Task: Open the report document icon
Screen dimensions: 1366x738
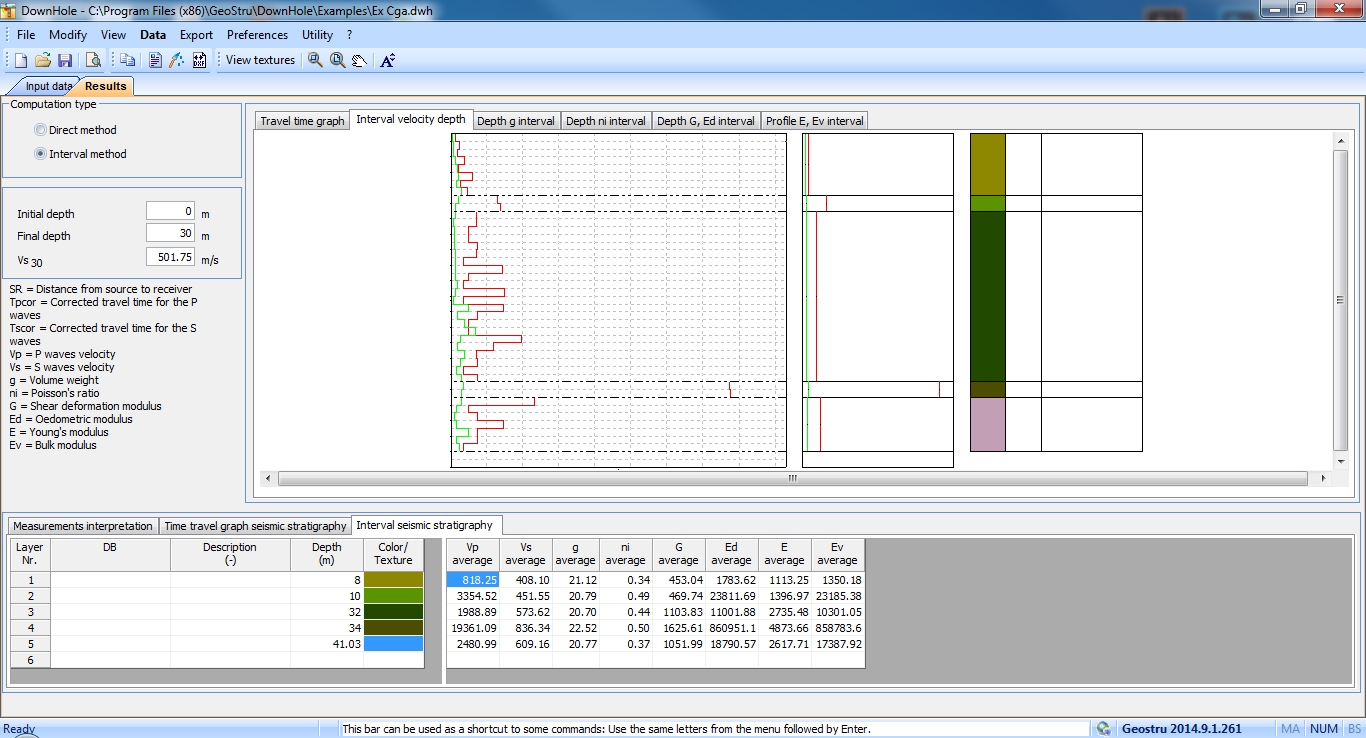Action: (155, 60)
